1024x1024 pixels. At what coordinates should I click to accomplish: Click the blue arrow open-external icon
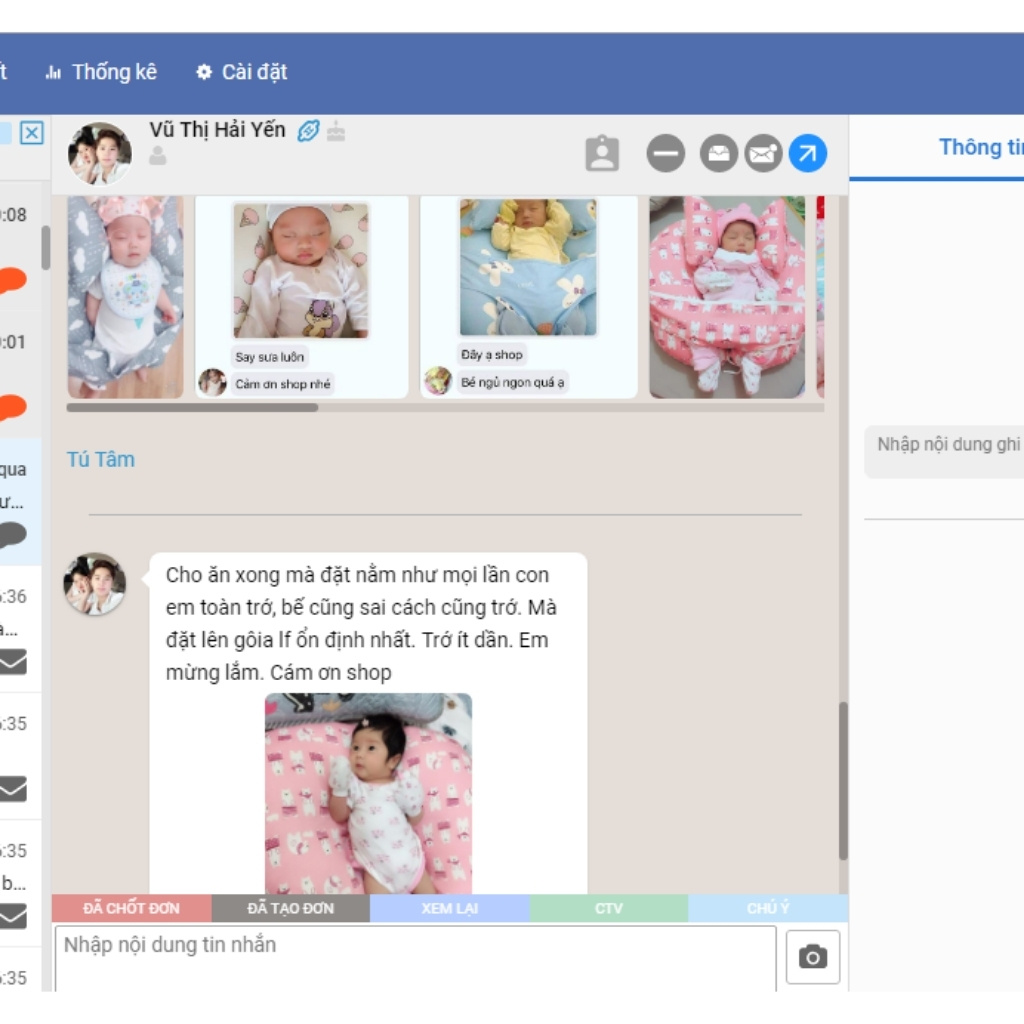(808, 153)
